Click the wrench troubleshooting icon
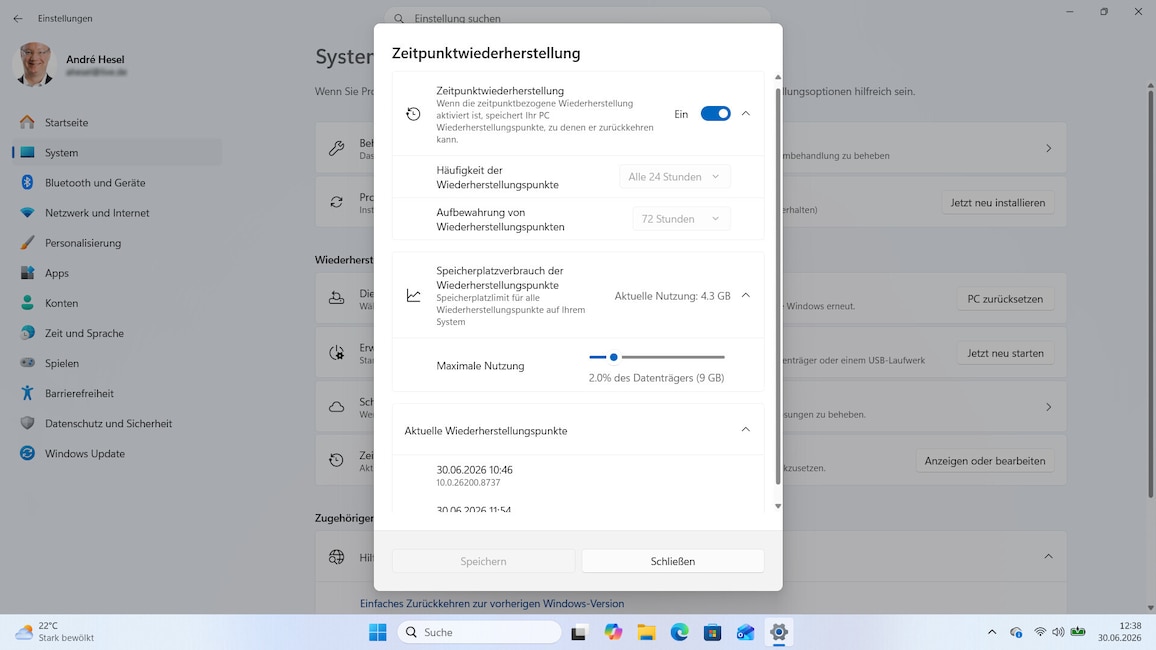The height and width of the screenshot is (650, 1156). click(x=336, y=148)
